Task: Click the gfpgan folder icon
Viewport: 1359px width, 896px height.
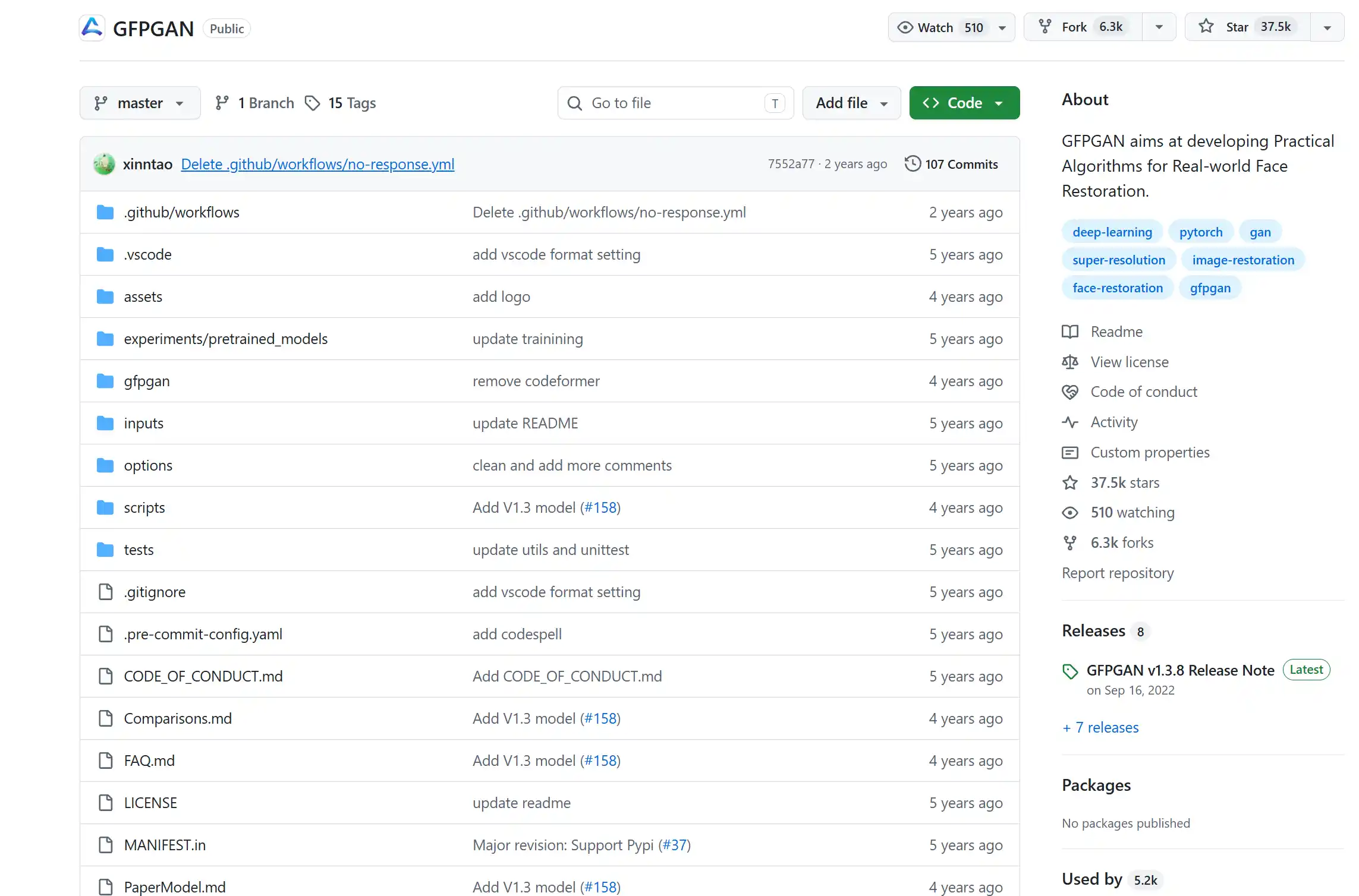Action: pos(105,381)
